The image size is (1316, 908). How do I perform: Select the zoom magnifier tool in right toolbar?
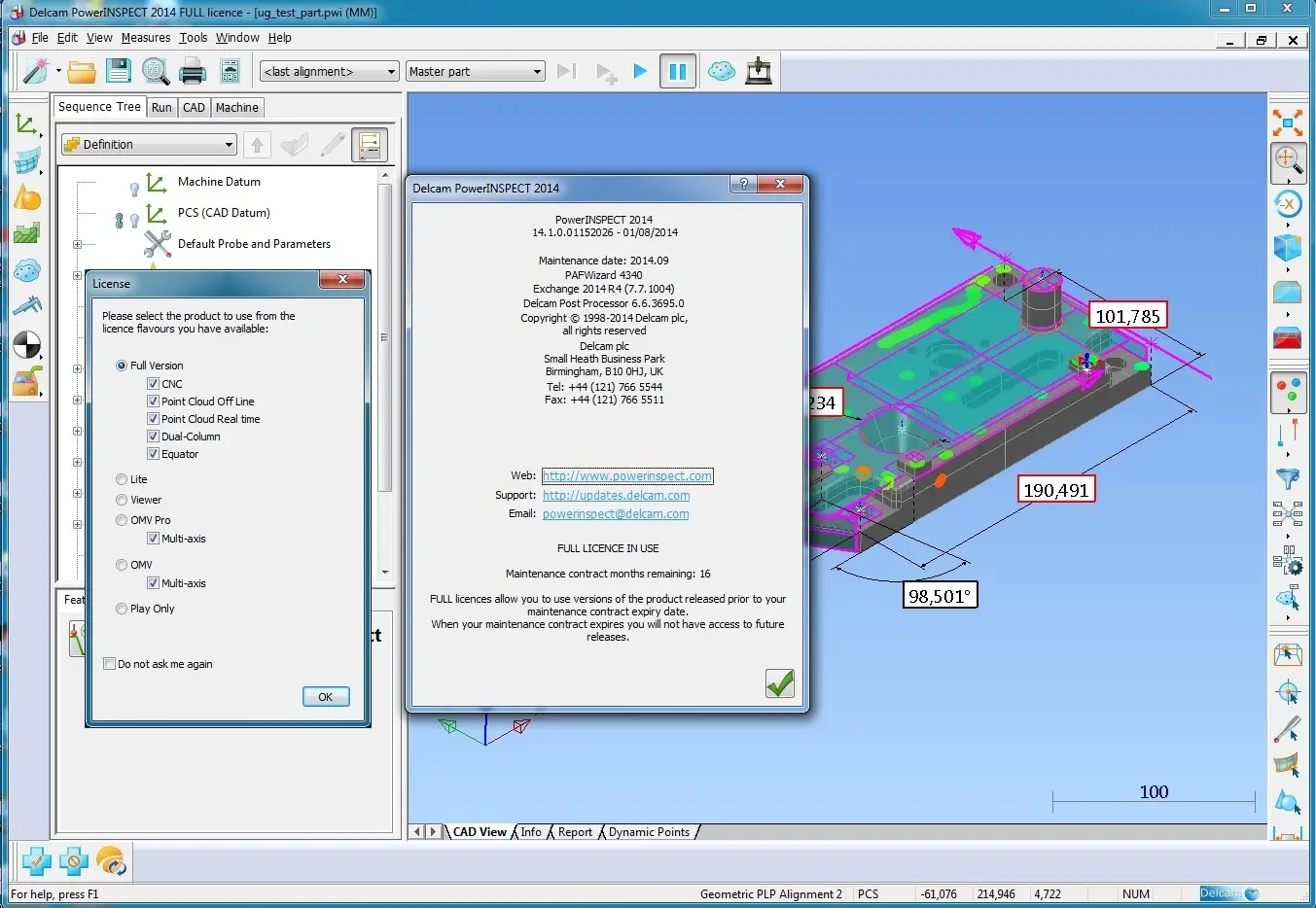(x=1288, y=162)
